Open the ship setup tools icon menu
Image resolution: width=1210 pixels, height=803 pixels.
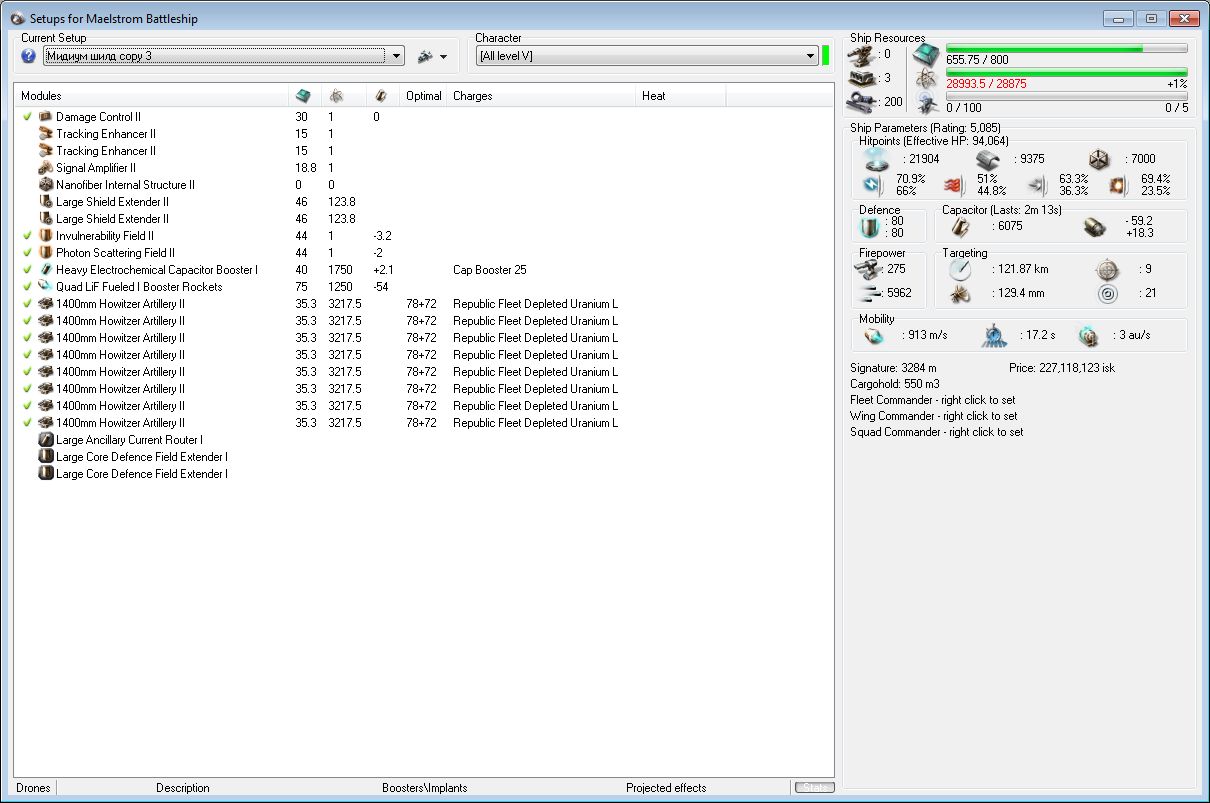tap(425, 56)
